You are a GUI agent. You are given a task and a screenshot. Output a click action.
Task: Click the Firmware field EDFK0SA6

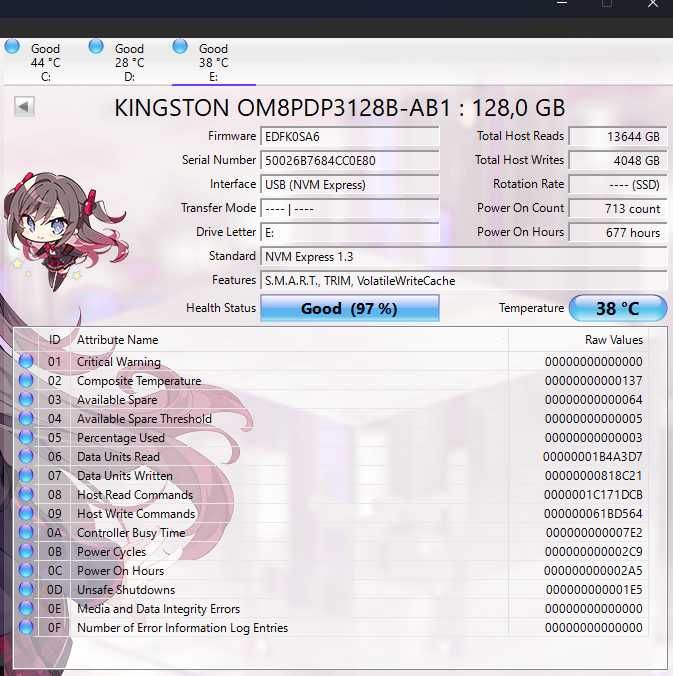[x=350, y=137]
